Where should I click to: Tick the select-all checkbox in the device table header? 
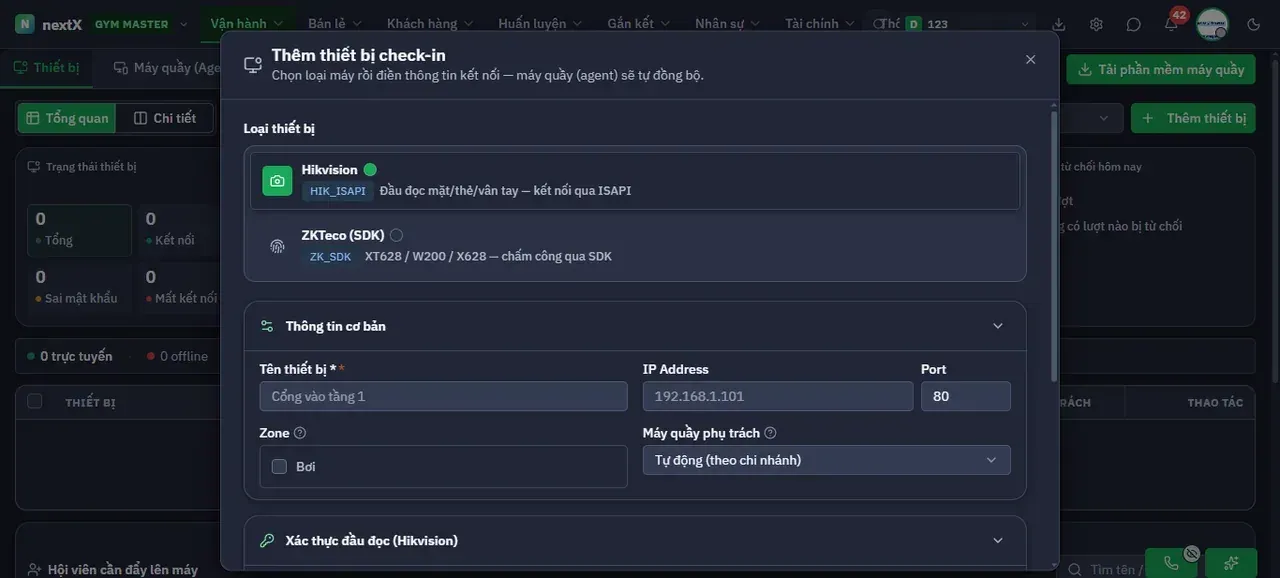[x=35, y=401]
